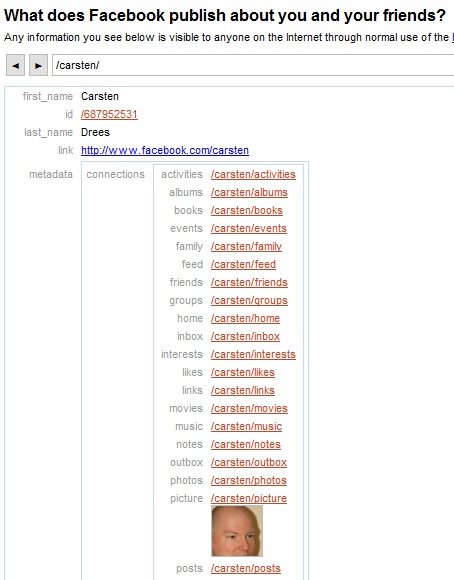Visit the /carsten/home link

tap(245, 318)
